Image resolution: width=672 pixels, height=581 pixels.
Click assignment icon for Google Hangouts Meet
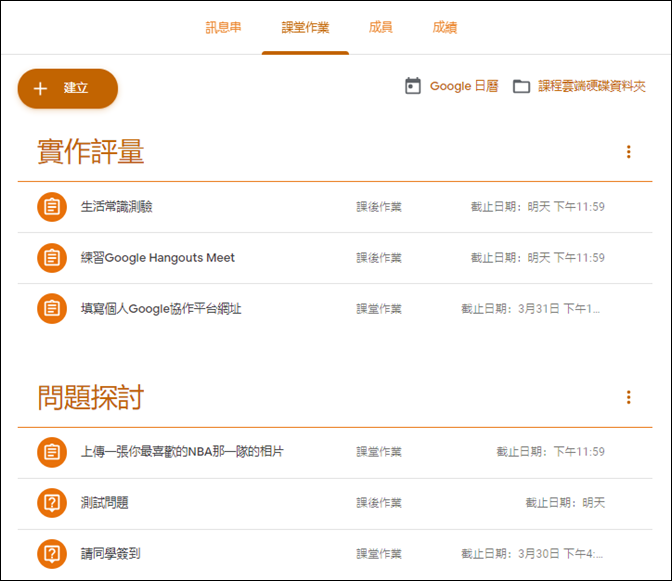tap(52, 258)
